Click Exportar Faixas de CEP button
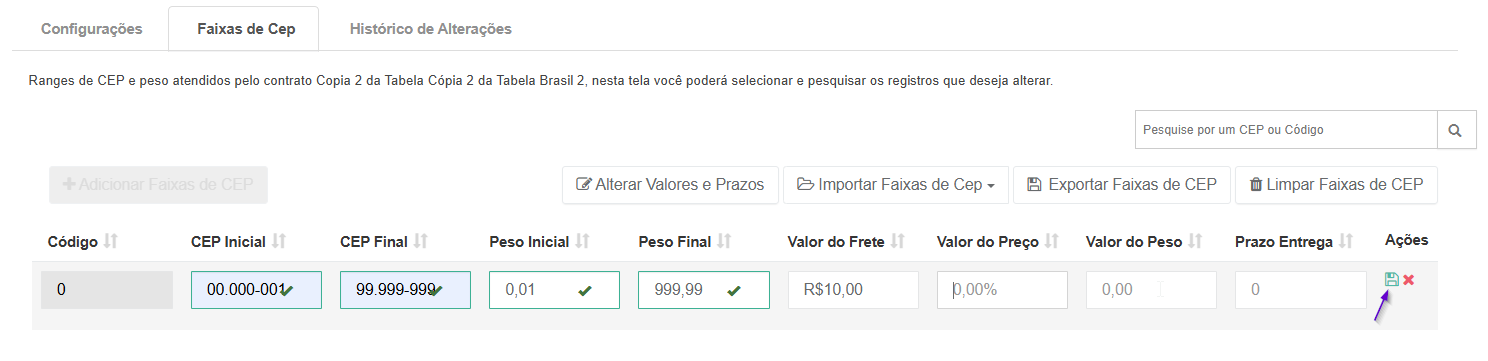Image resolution: width=1488 pixels, height=361 pixels. tap(1122, 185)
